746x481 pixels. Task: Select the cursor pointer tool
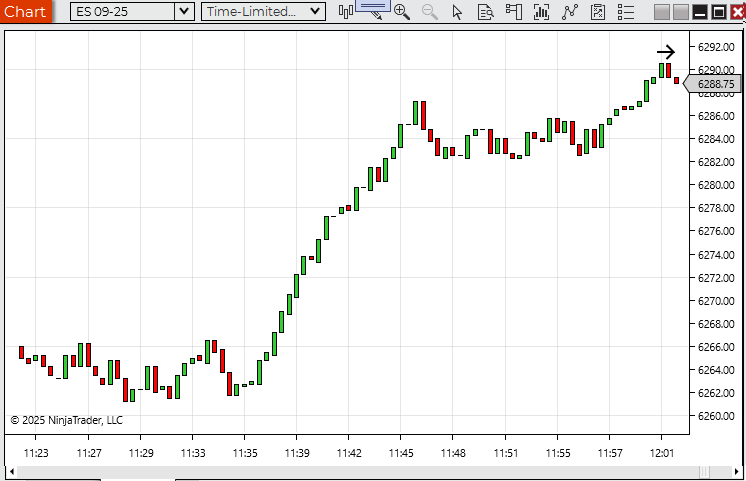(x=458, y=12)
